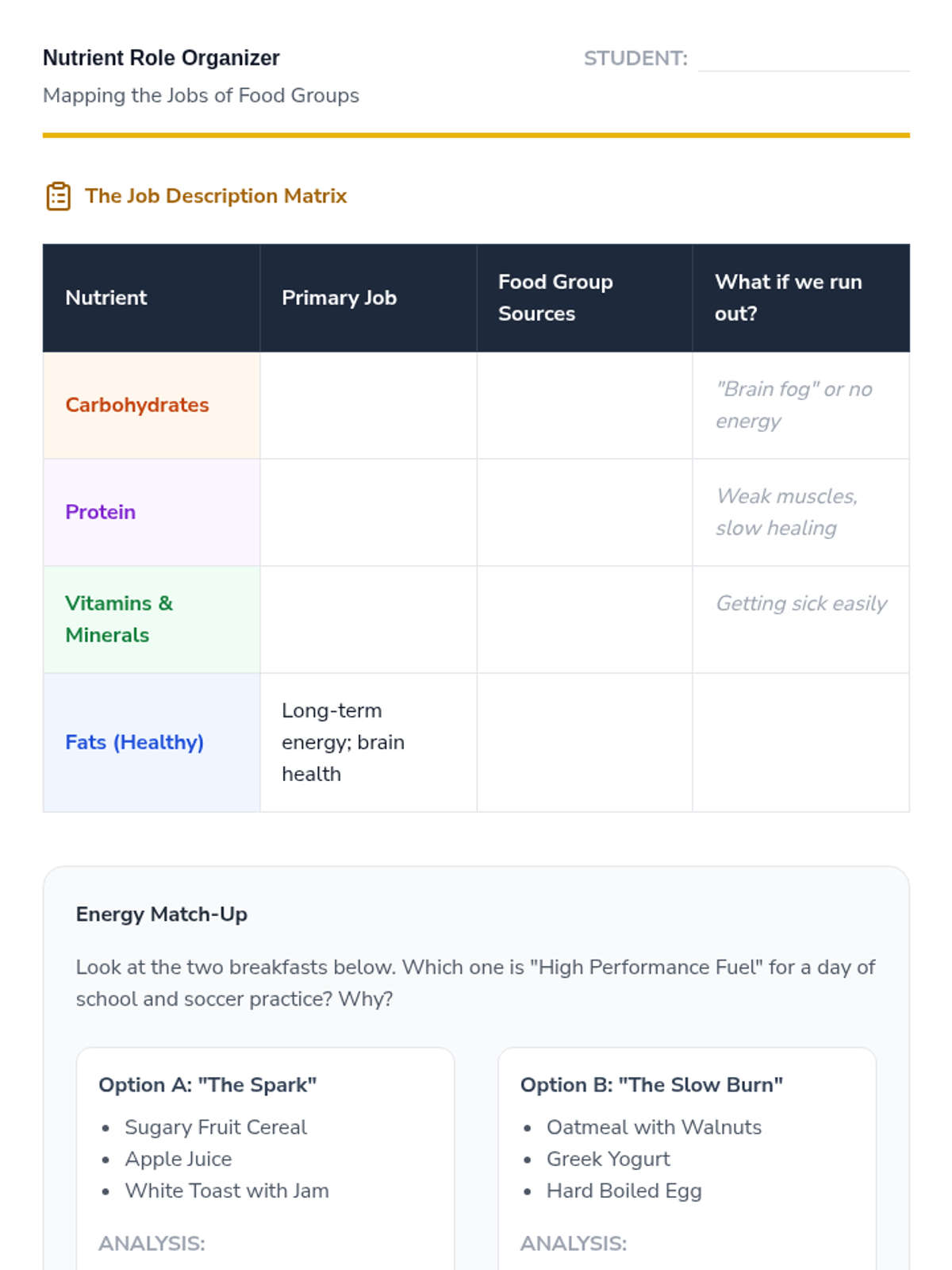This screenshot has width=952, height=1270.
Task: Click Vitamins & Minerals Food Sources cell
Action: click(585, 620)
